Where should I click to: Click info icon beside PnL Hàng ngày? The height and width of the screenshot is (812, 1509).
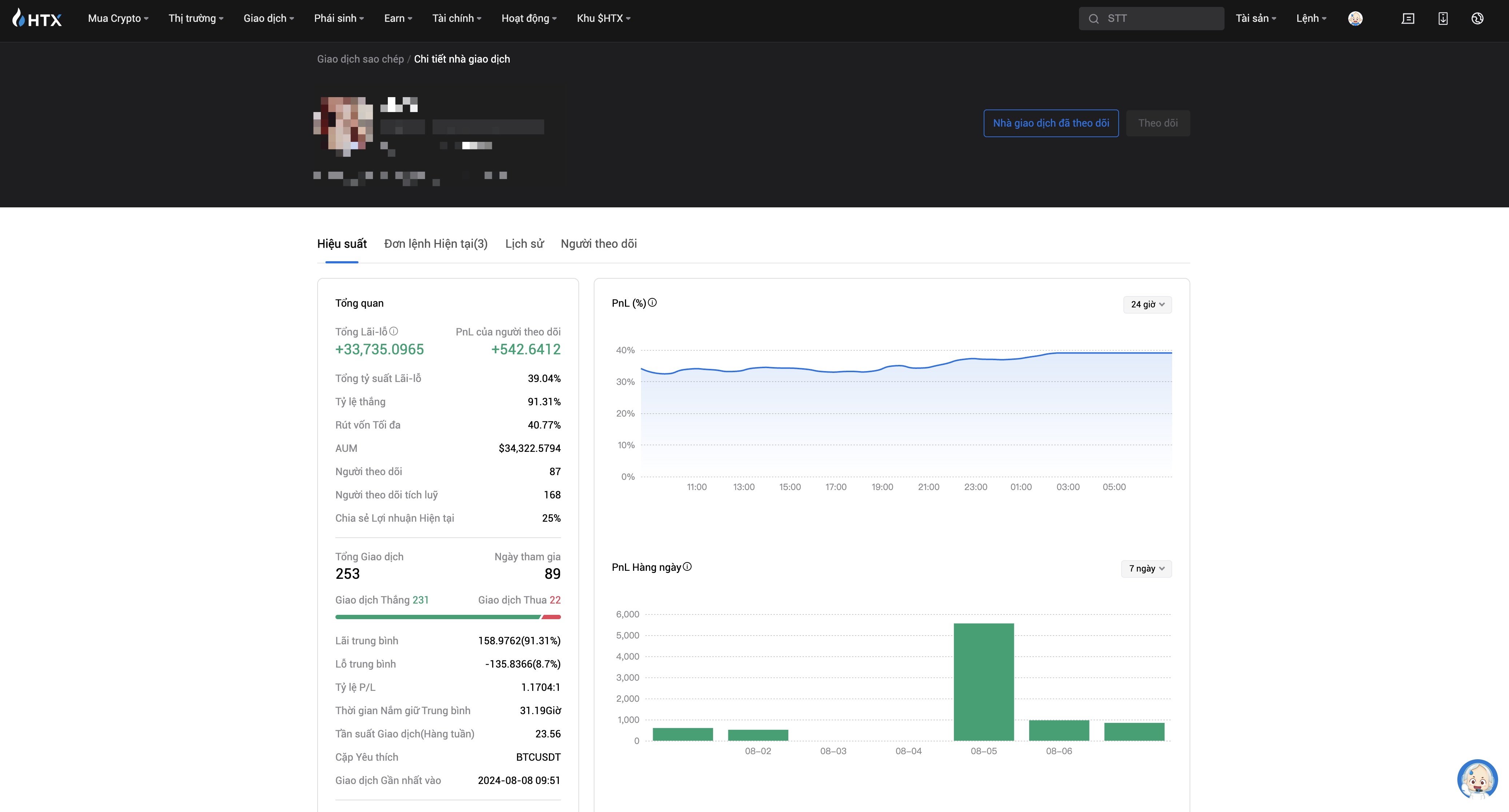click(x=687, y=566)
